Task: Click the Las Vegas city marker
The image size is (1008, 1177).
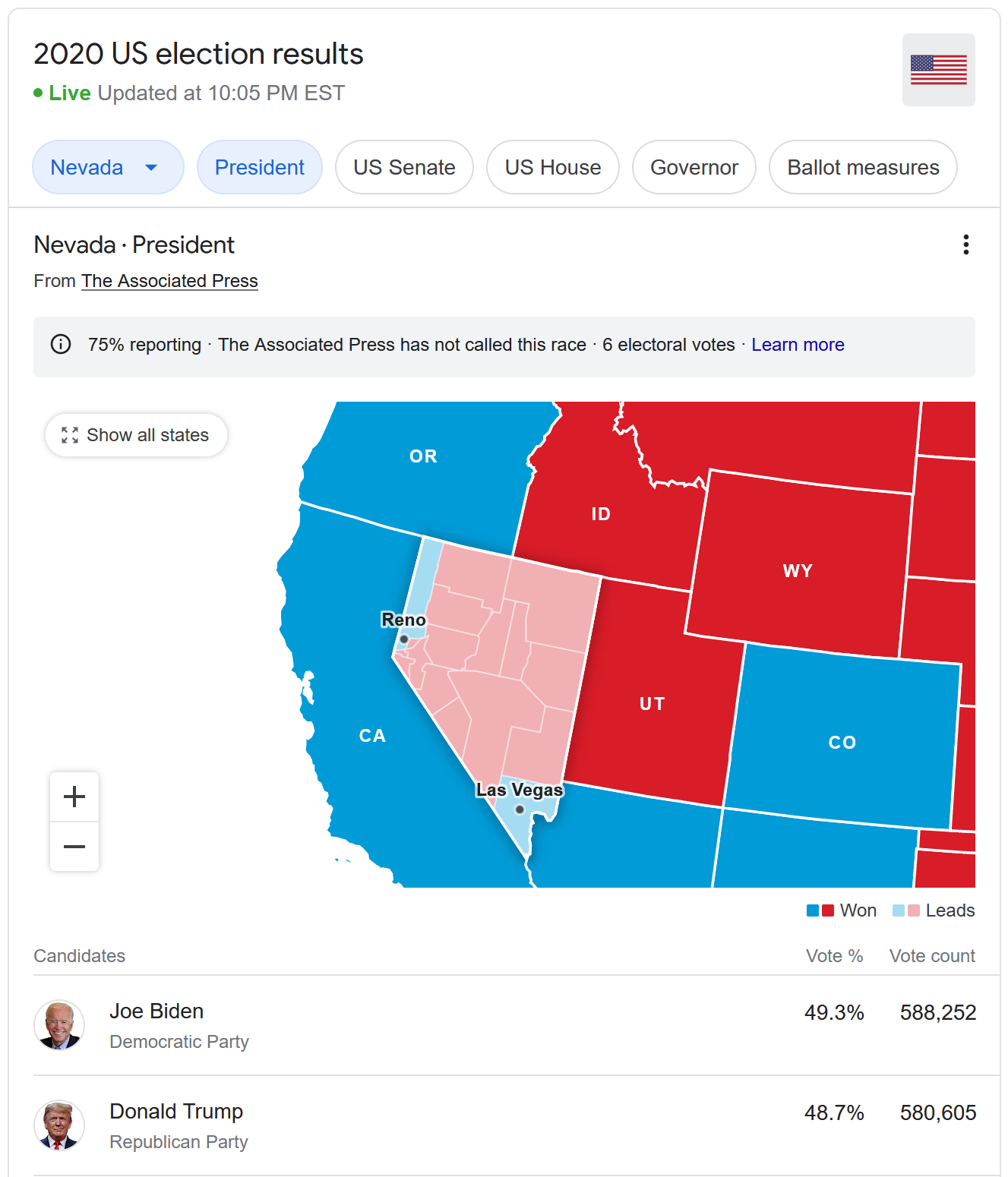Action: [520, 809]
